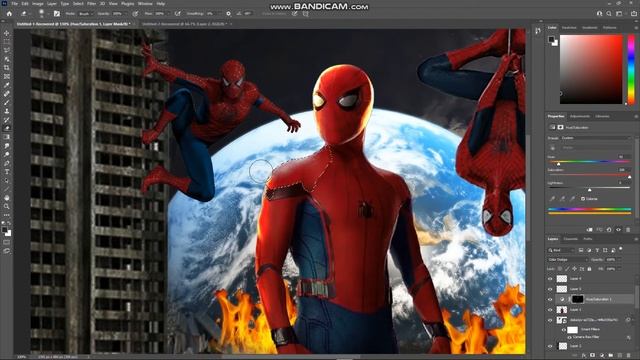The height and width of the screenshot is (360, 640).
Task: Click the Home icon in options bar
Action: (9, 13)
